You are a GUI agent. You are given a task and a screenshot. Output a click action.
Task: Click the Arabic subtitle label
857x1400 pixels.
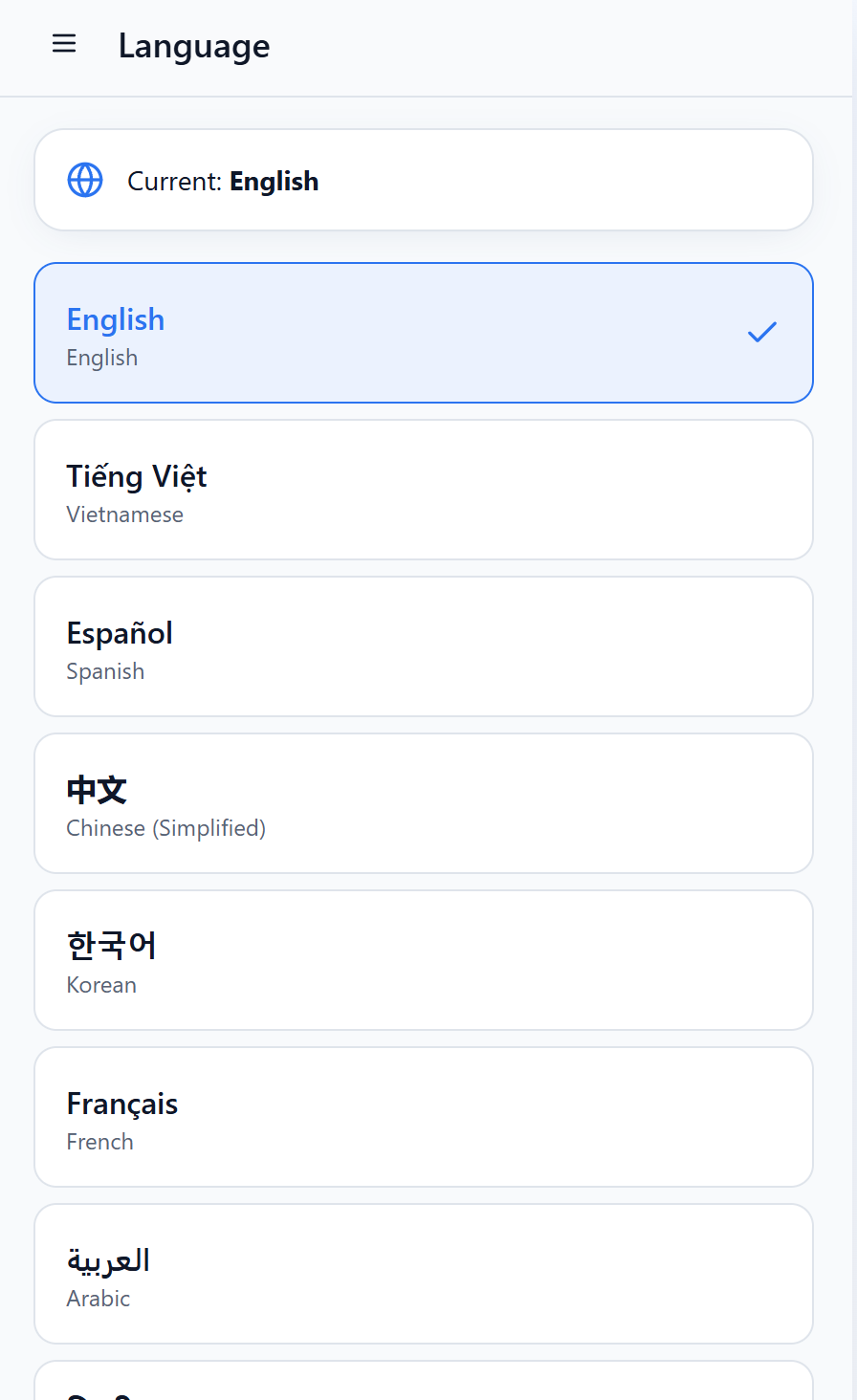[x=99, y=1299]
